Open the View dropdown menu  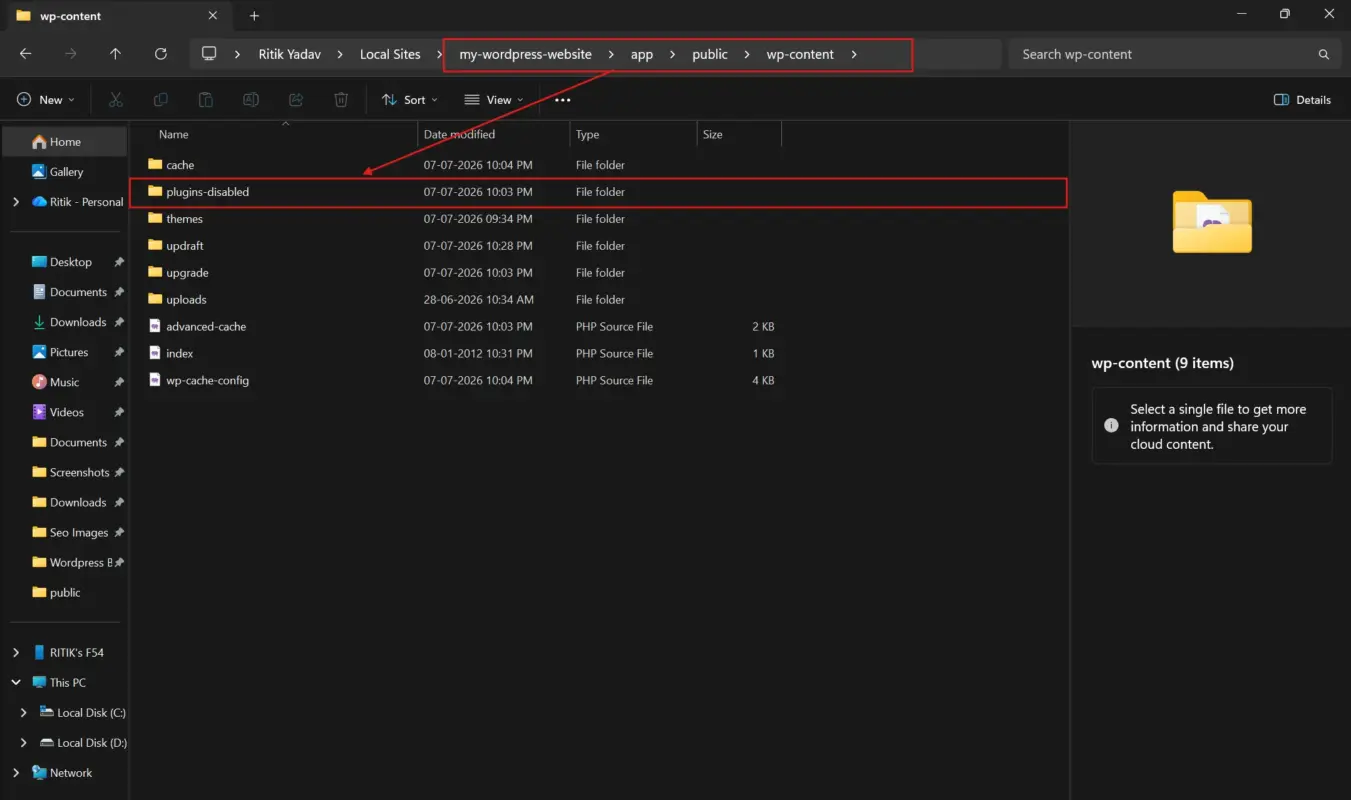tap(494, 100)
